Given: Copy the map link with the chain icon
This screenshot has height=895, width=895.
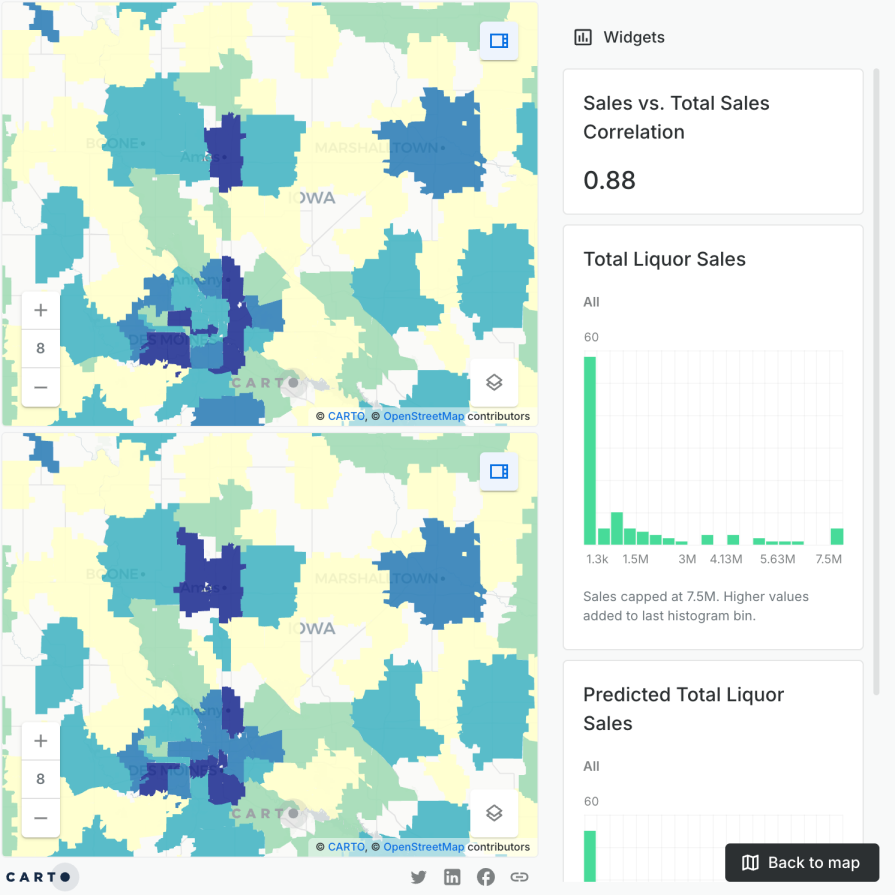Looking at the screenshot, I should [x=519, y=877].
